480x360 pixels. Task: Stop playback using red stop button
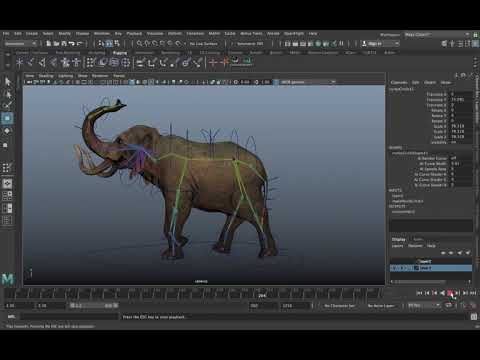point(450,293)
